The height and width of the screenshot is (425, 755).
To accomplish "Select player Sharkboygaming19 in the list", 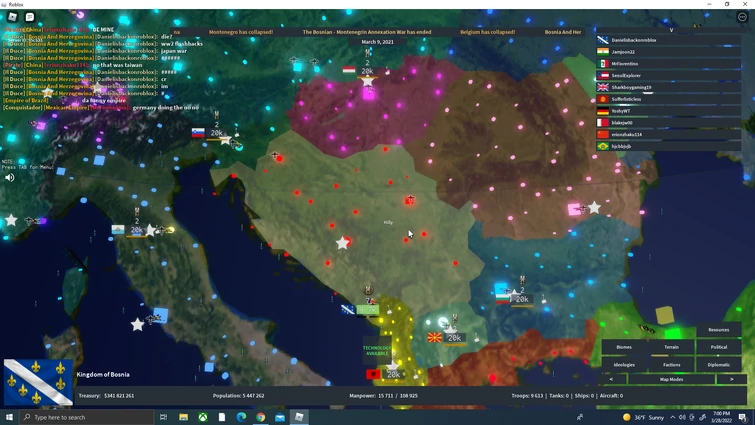I will coord(668,87).
